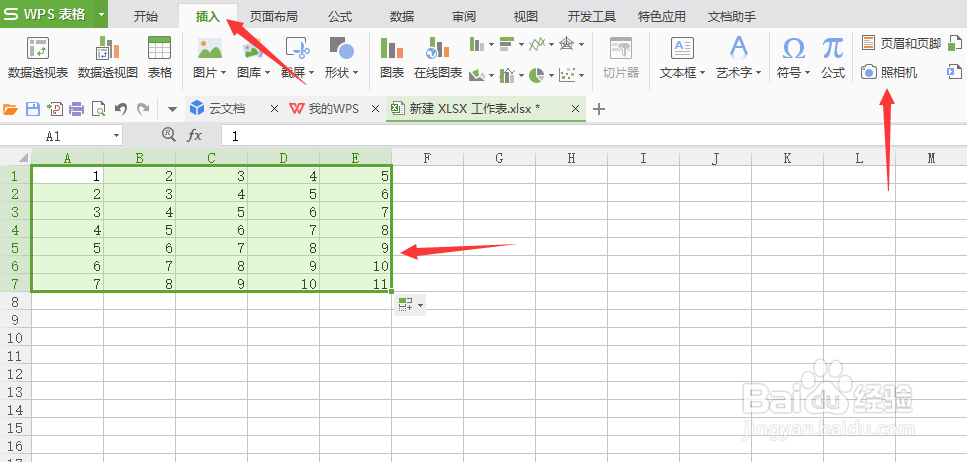Image resolution: width=967 pixels, height=462 pixels.
Task: Switch to the 数据 ribbon tab
Action: tap(402, 17)
